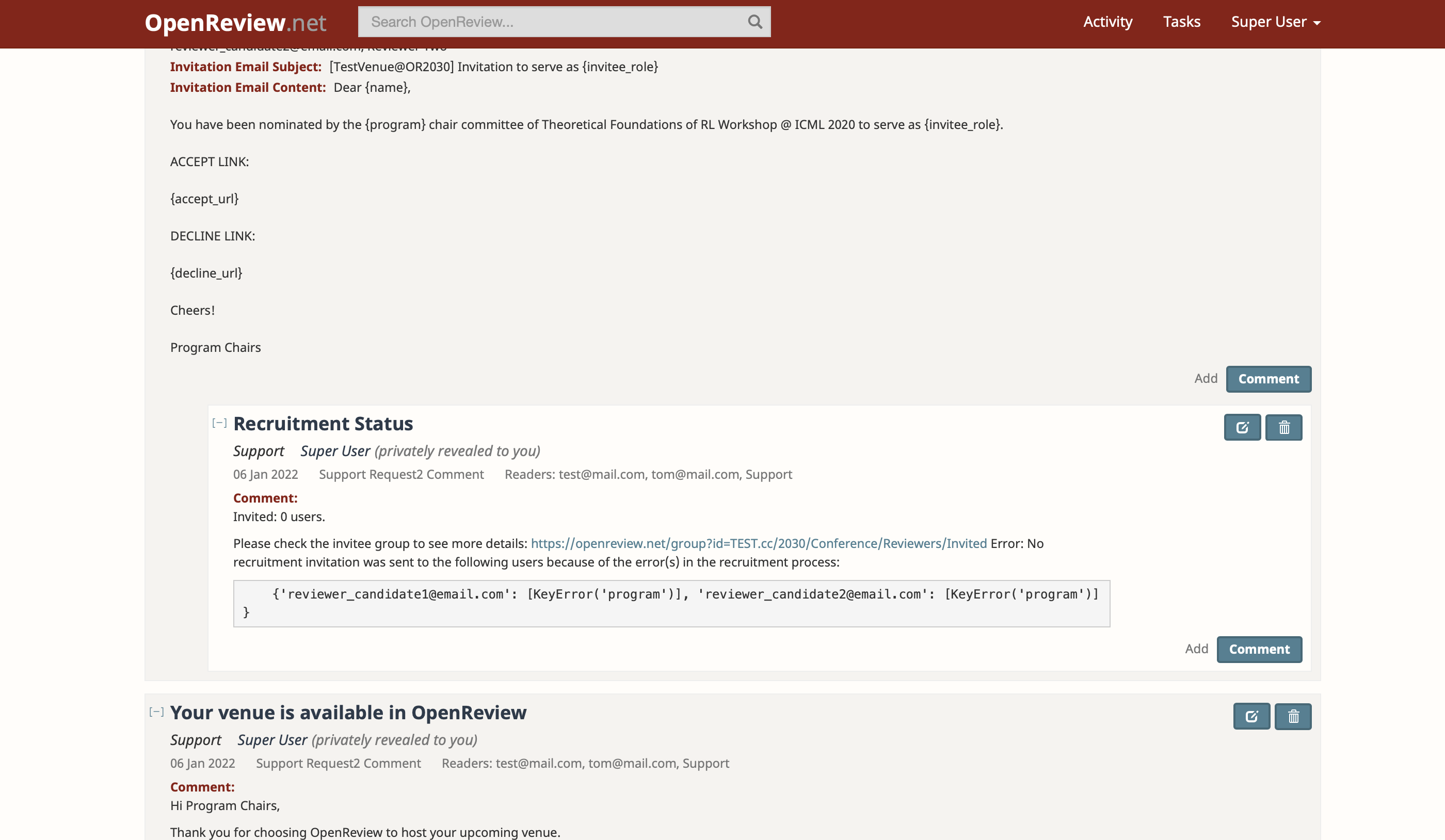
Task: Click Add next to the upper Comment button
Action: 1206,378
